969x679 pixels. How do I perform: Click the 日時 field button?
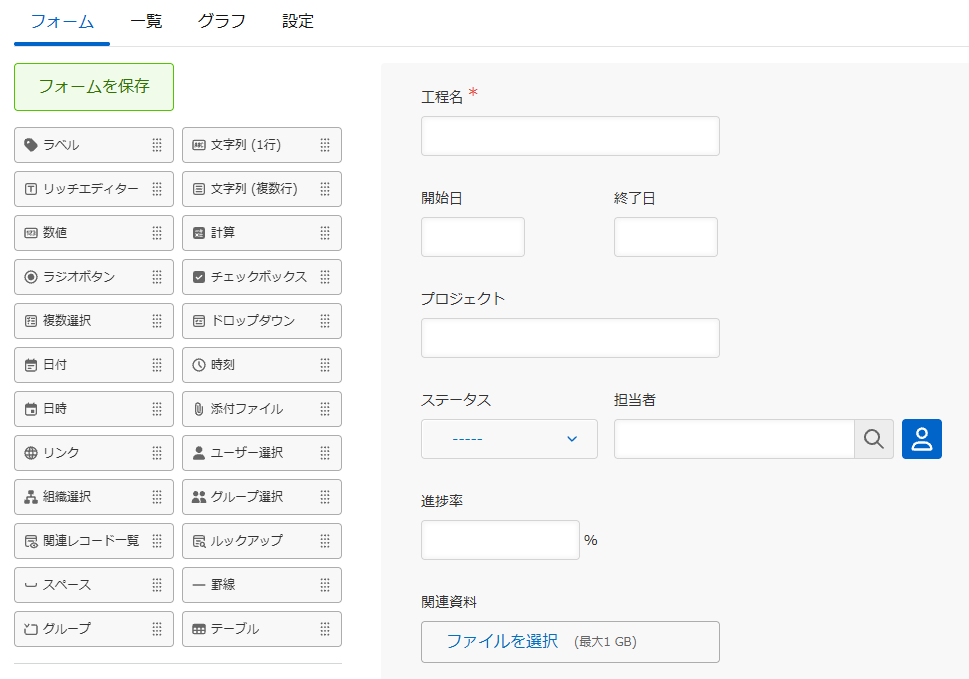[94, 409]
